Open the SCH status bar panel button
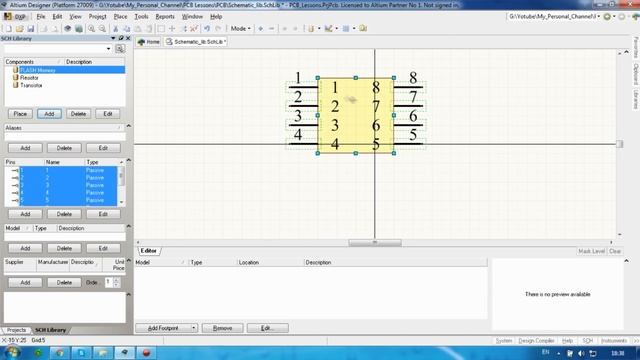The image size is (640, 360). pos(587,340)
